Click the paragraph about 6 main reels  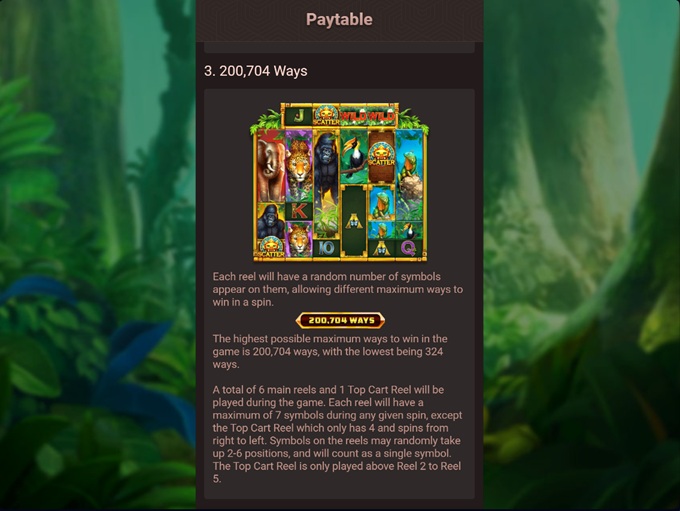pos(337,434)
